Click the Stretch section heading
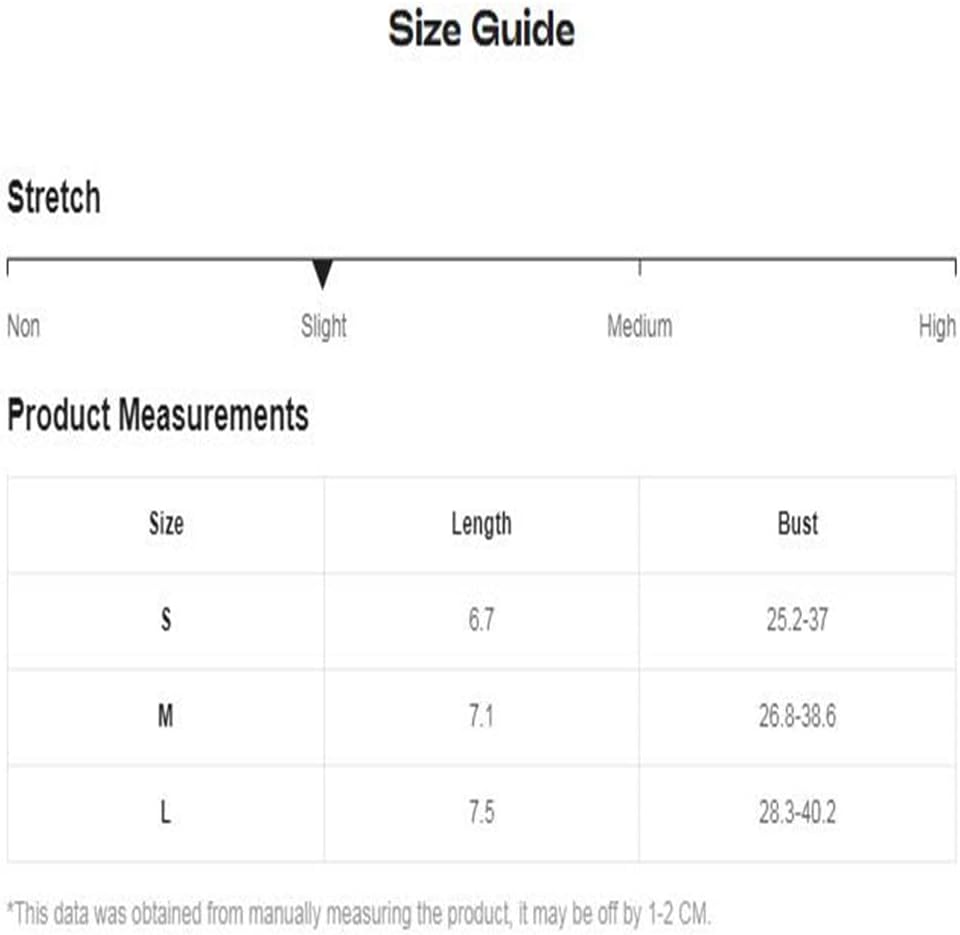This screenshot has width=960, height=935. coord(54,197)
